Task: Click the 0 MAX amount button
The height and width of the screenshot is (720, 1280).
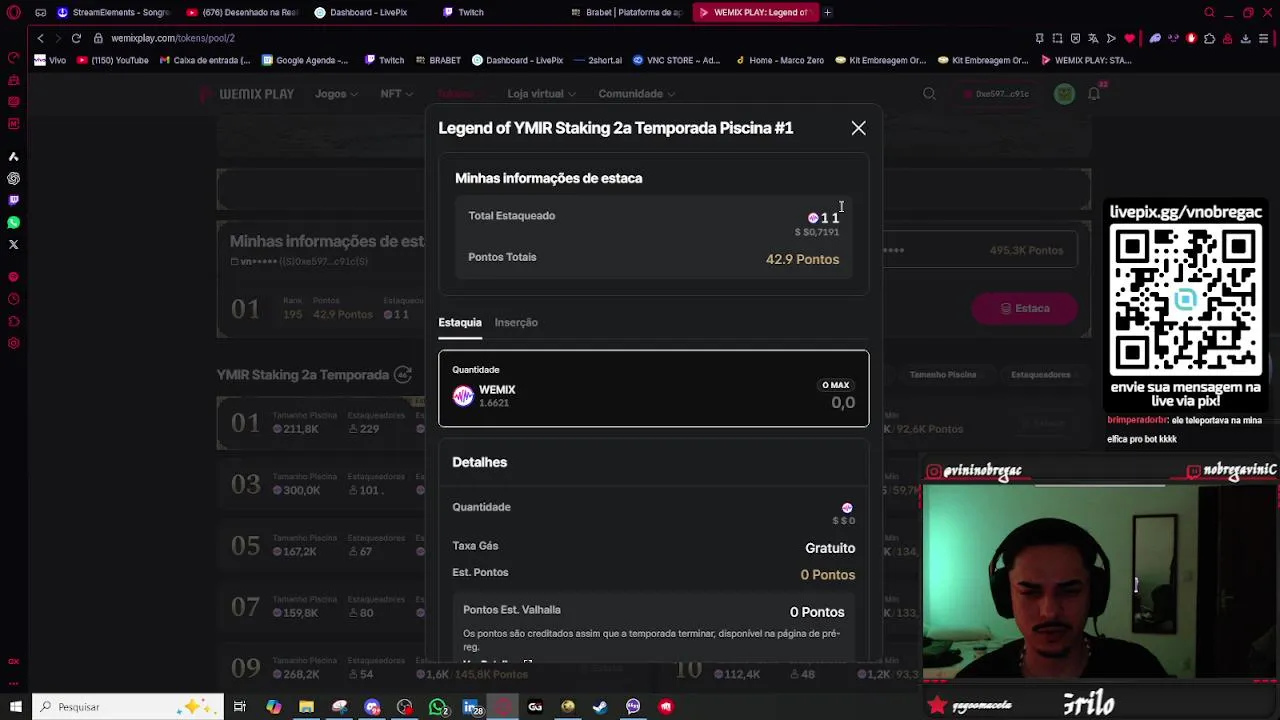Action: coord(835,385)
